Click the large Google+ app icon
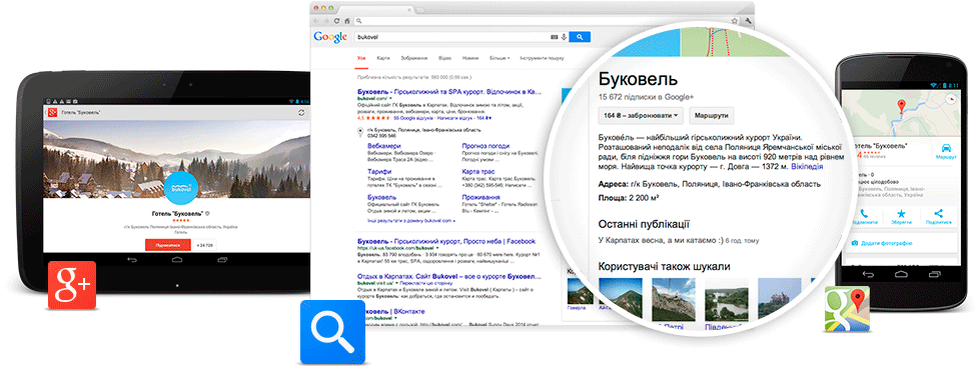This screenshot has width=976, height=366. 72,285
